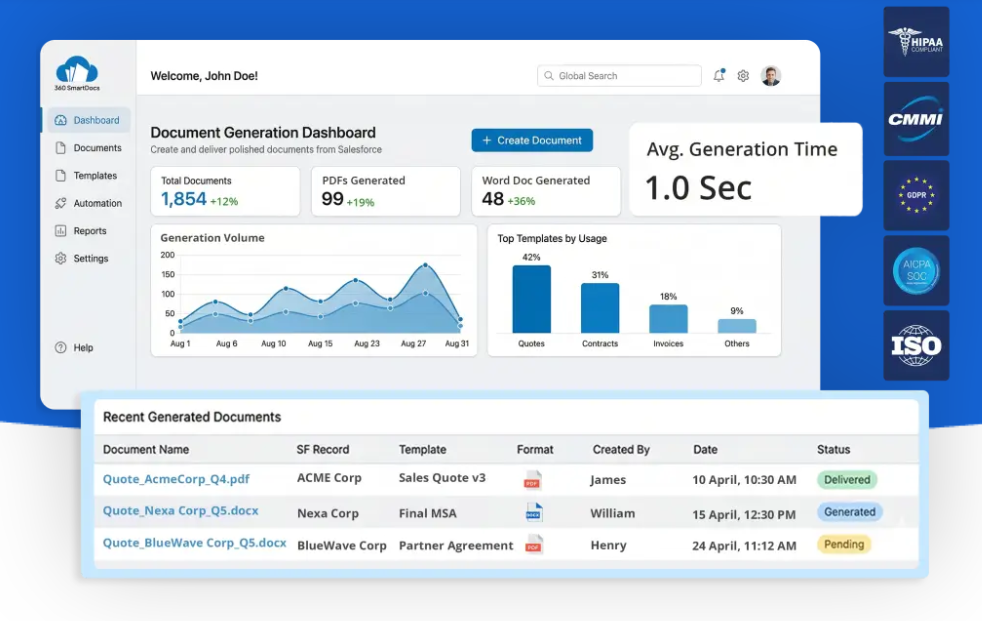Open the notifications bell
The width and height of the screenshot is (982, 621).
point(719,76)
